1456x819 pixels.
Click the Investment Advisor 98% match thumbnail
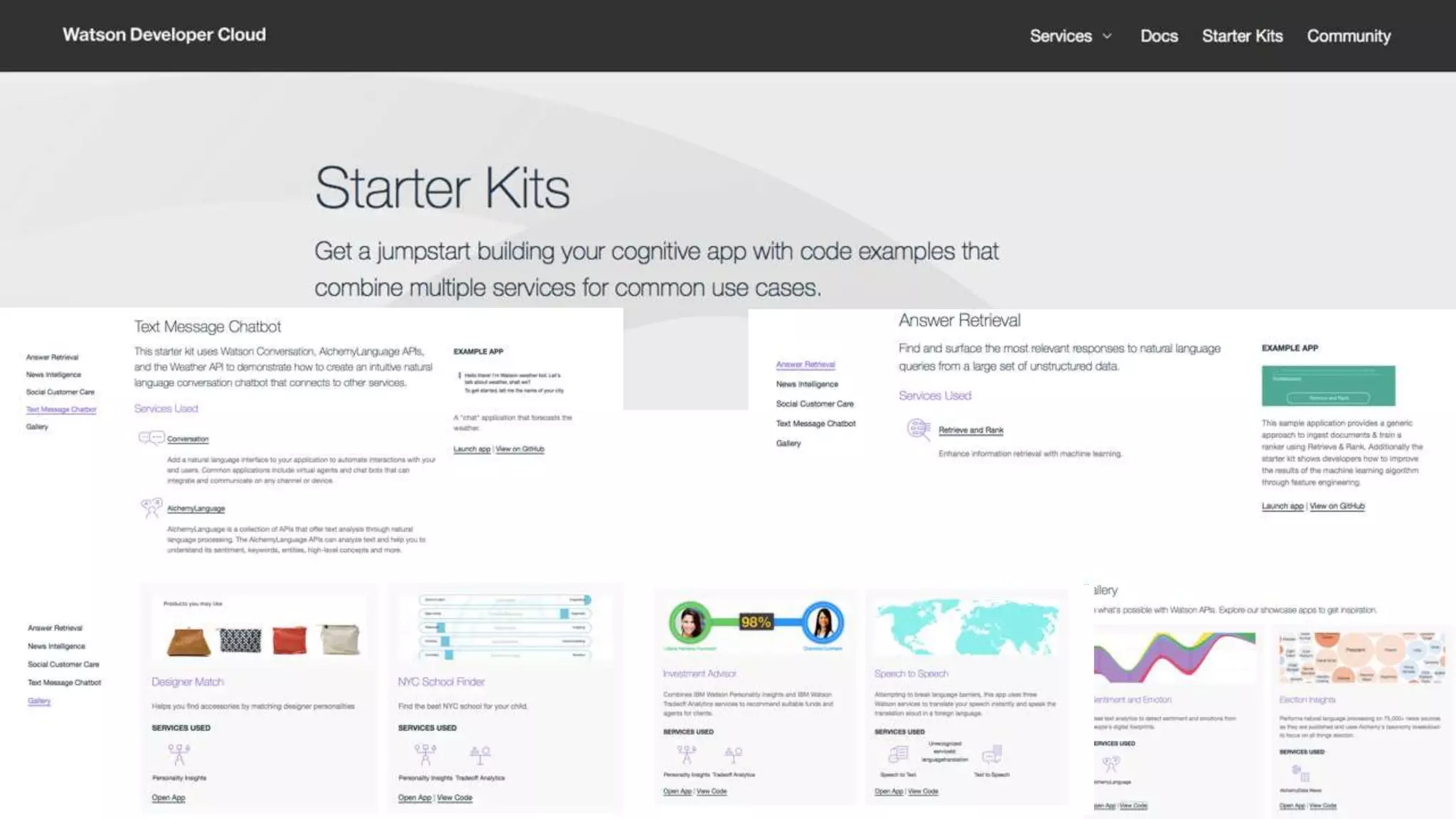pyautogui.click(x=755, y=624)
